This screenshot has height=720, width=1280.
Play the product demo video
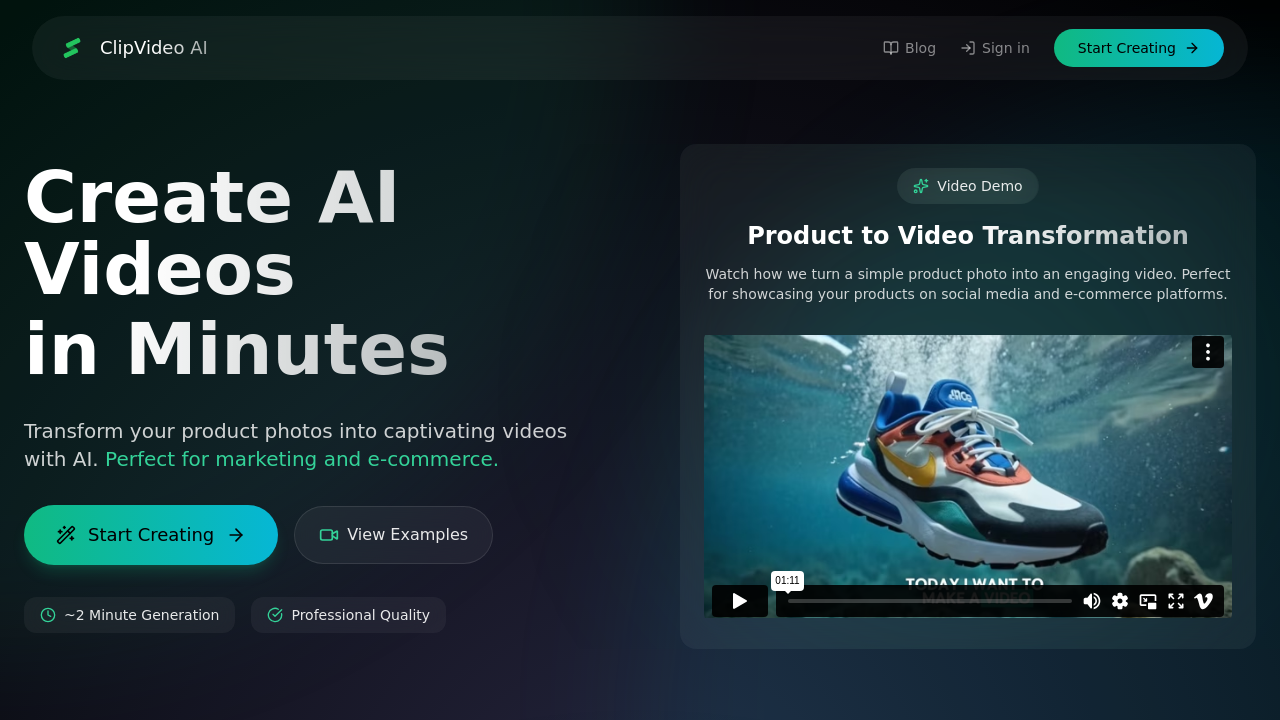click(x=740, y=601)
